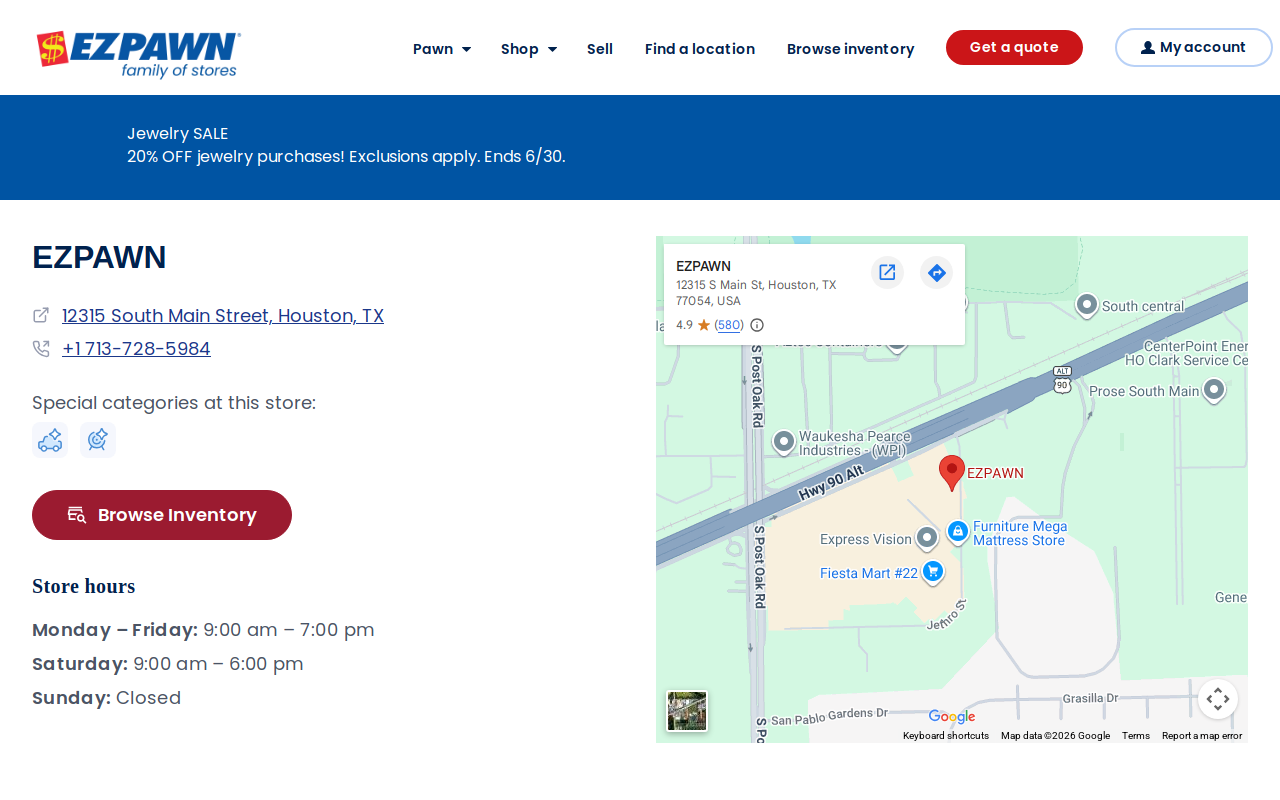The image size is (1280, 800).
Task: Select the Express Vision map marker
Action: 927,538
